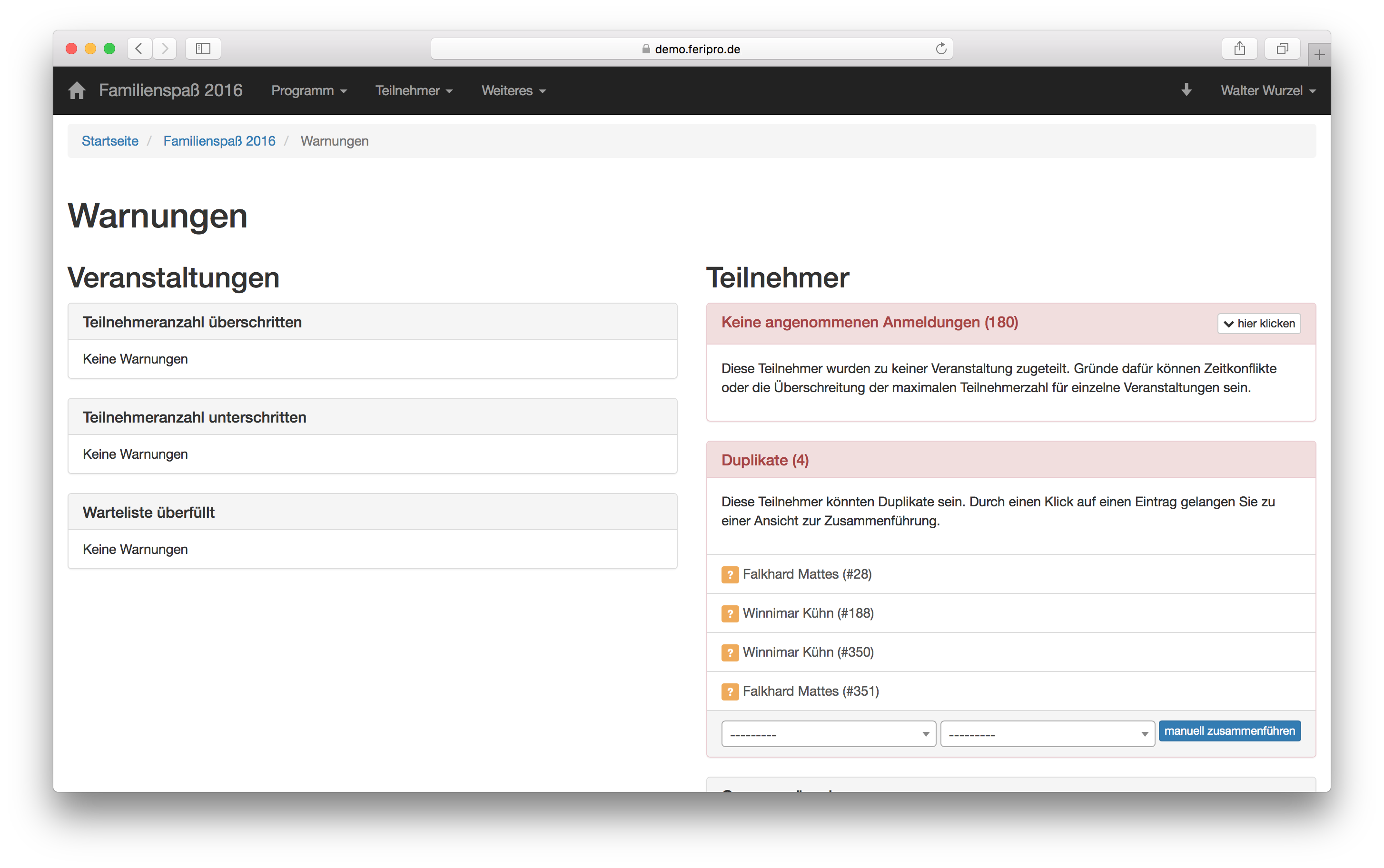Click question mark icon beside Falkhard Mattes #28
Viewport: 1384px width, 868px height.
click(730, 575)
